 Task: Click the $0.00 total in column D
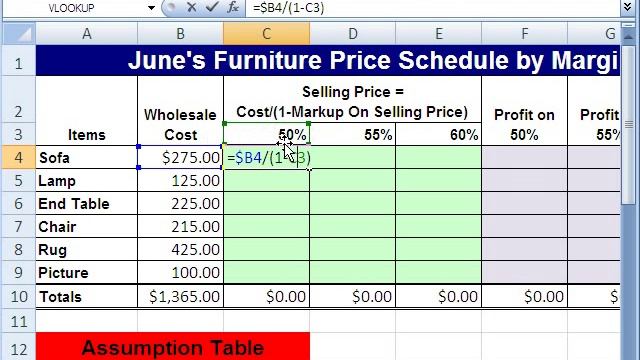[x=353, y=296]
